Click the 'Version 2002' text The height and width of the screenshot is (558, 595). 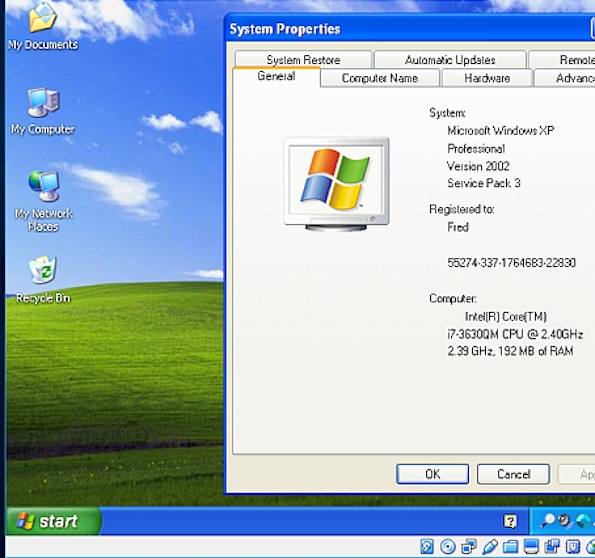click(x=478, y=166)
